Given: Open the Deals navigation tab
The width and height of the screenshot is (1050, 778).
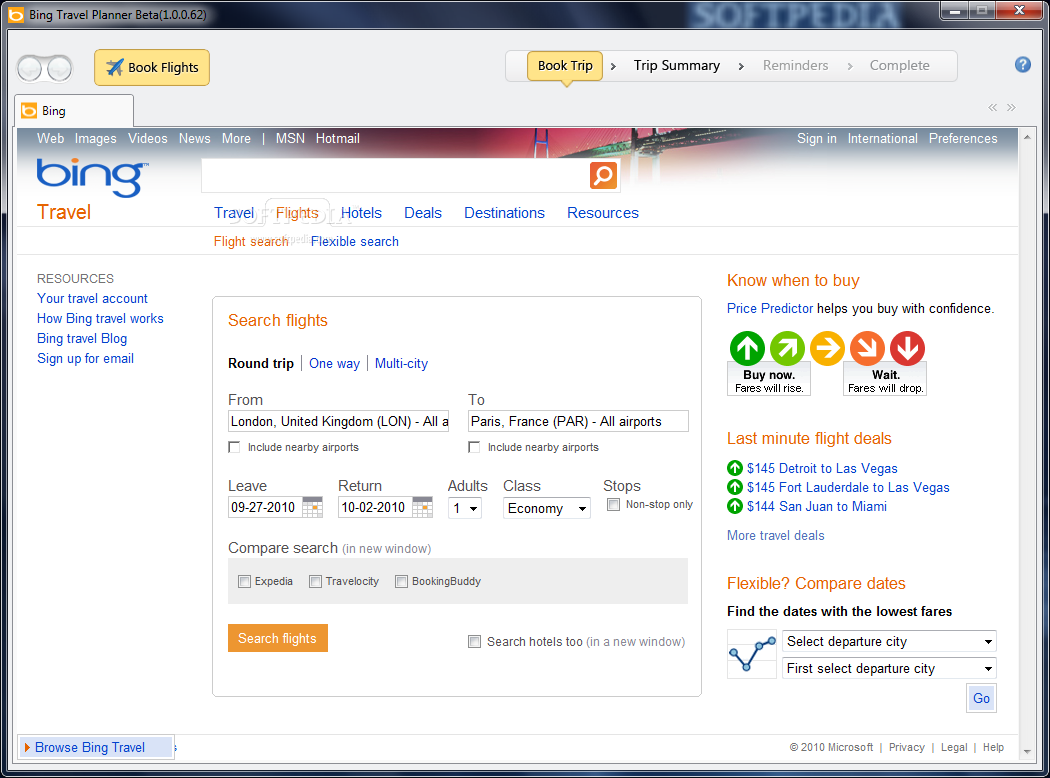Looking at the screenshot, I should [423, 213].
